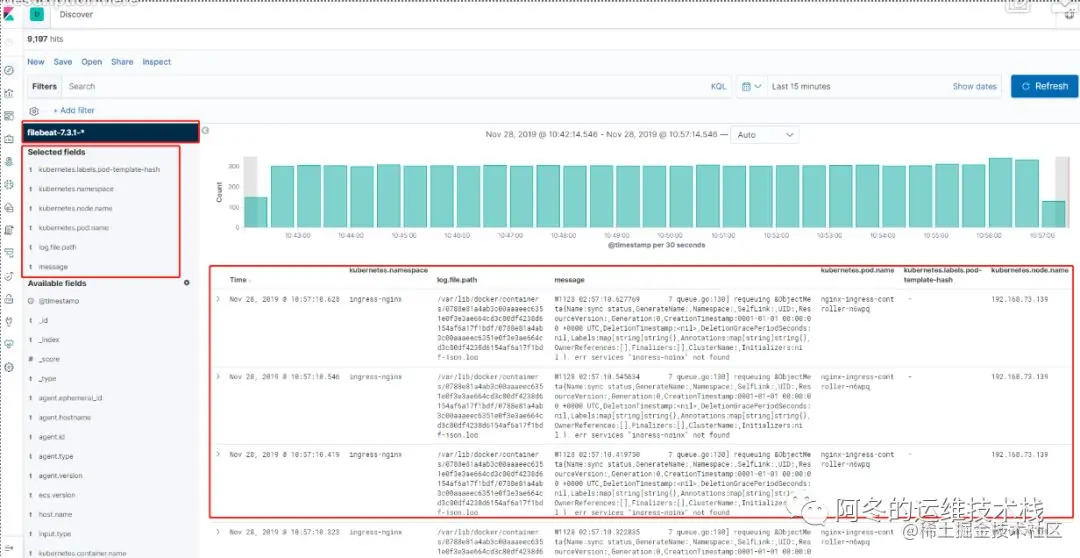Click the tallest histogram bar at 10:56:00
1080x558 pixels.
point(1000,193)
